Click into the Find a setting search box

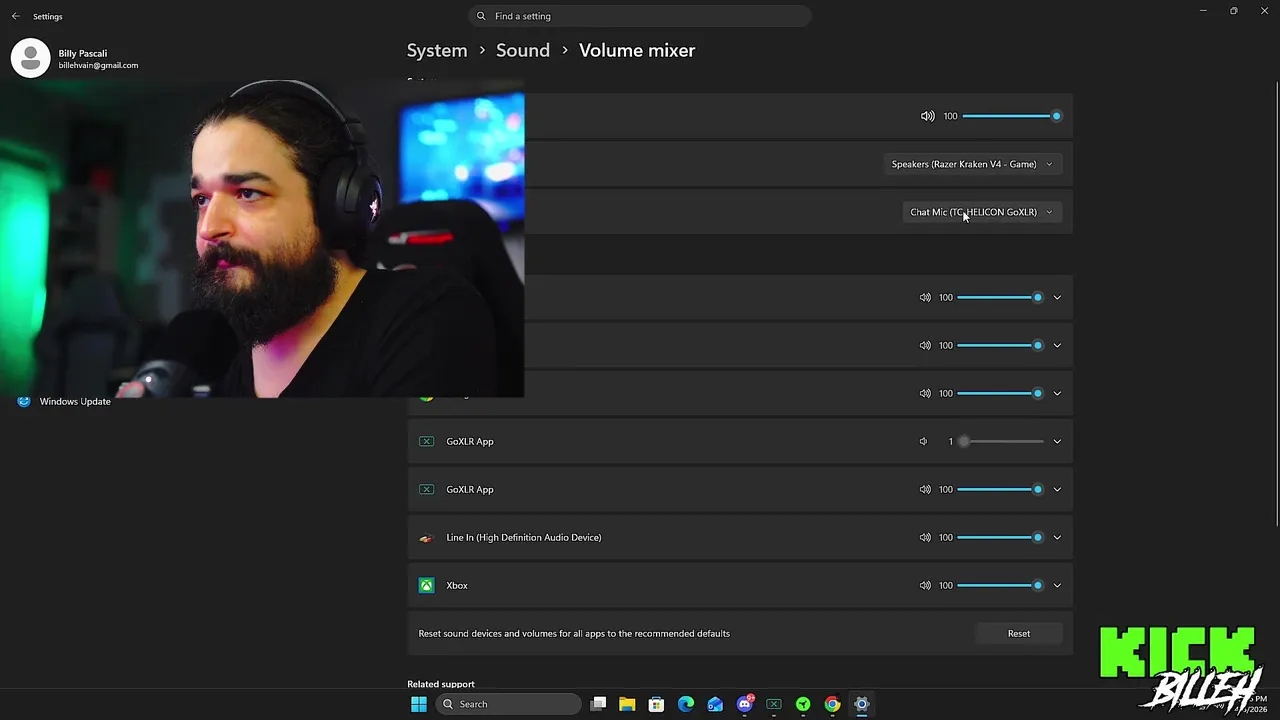point(640,16)
